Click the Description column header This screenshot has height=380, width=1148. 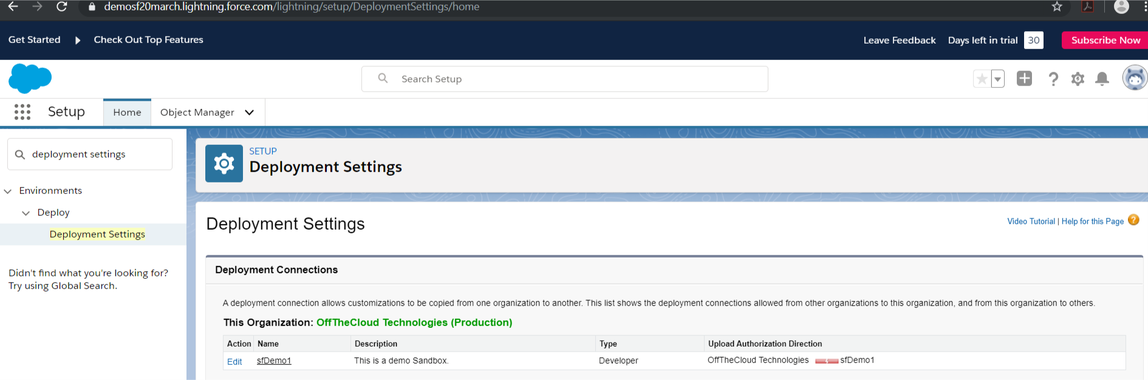(376, 343)
